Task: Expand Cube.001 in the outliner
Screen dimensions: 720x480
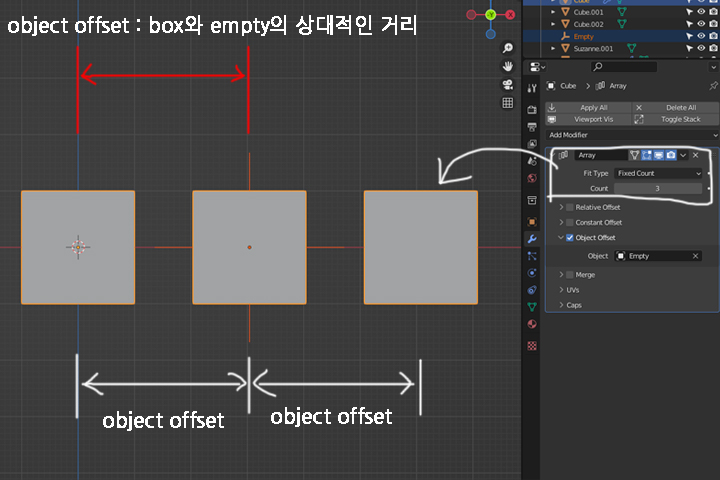Action: pos(553,12)
